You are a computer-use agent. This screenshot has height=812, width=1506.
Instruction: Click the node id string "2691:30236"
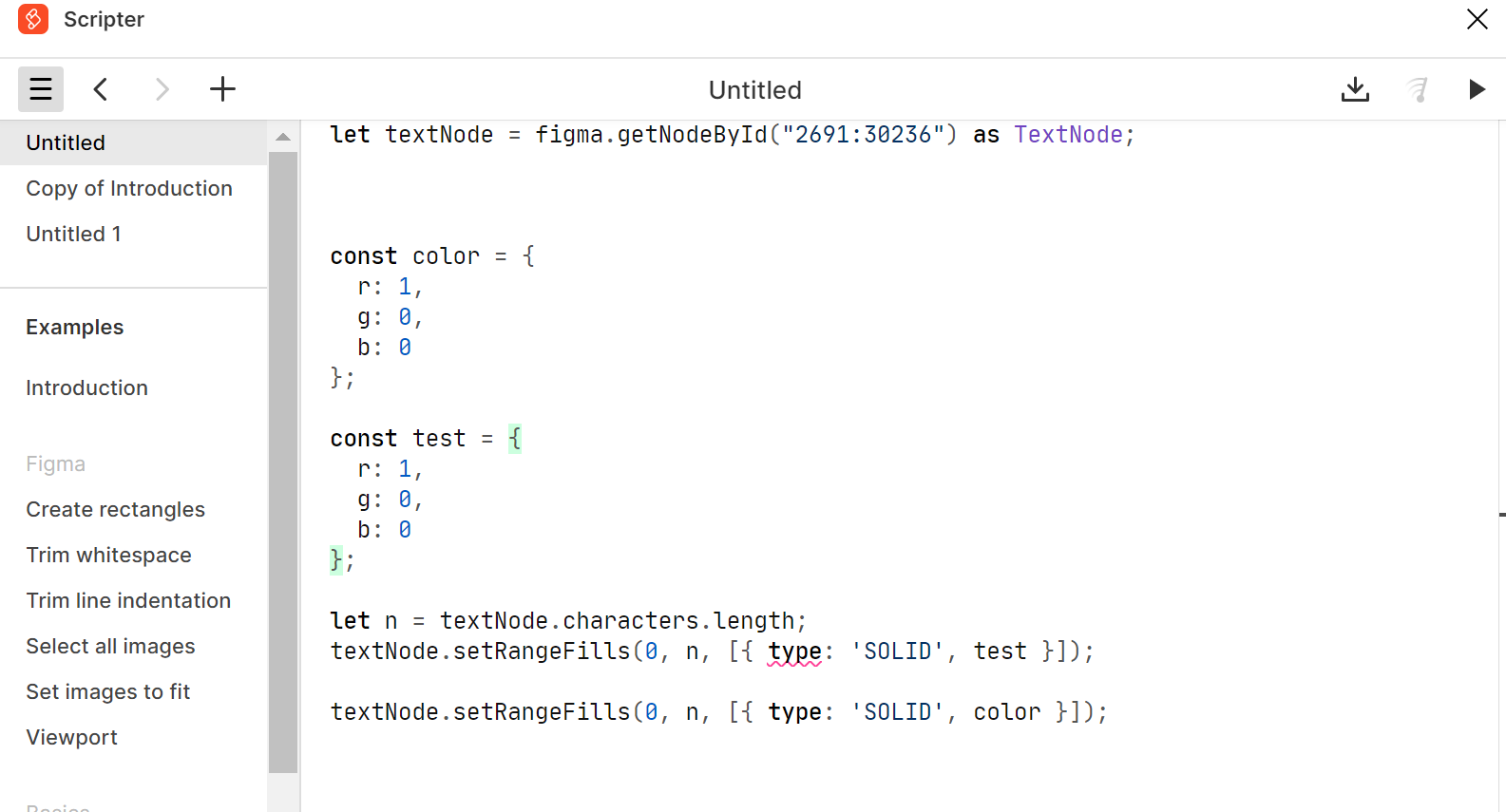[x=863, y=135]
